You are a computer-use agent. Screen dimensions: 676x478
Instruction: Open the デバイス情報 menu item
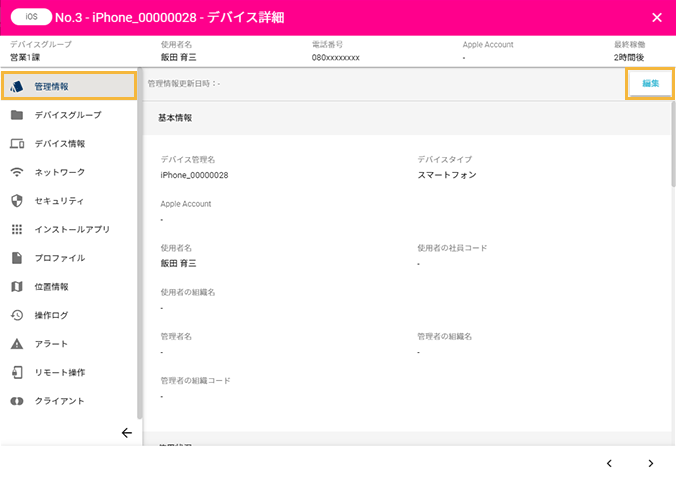tap(69, 144)
